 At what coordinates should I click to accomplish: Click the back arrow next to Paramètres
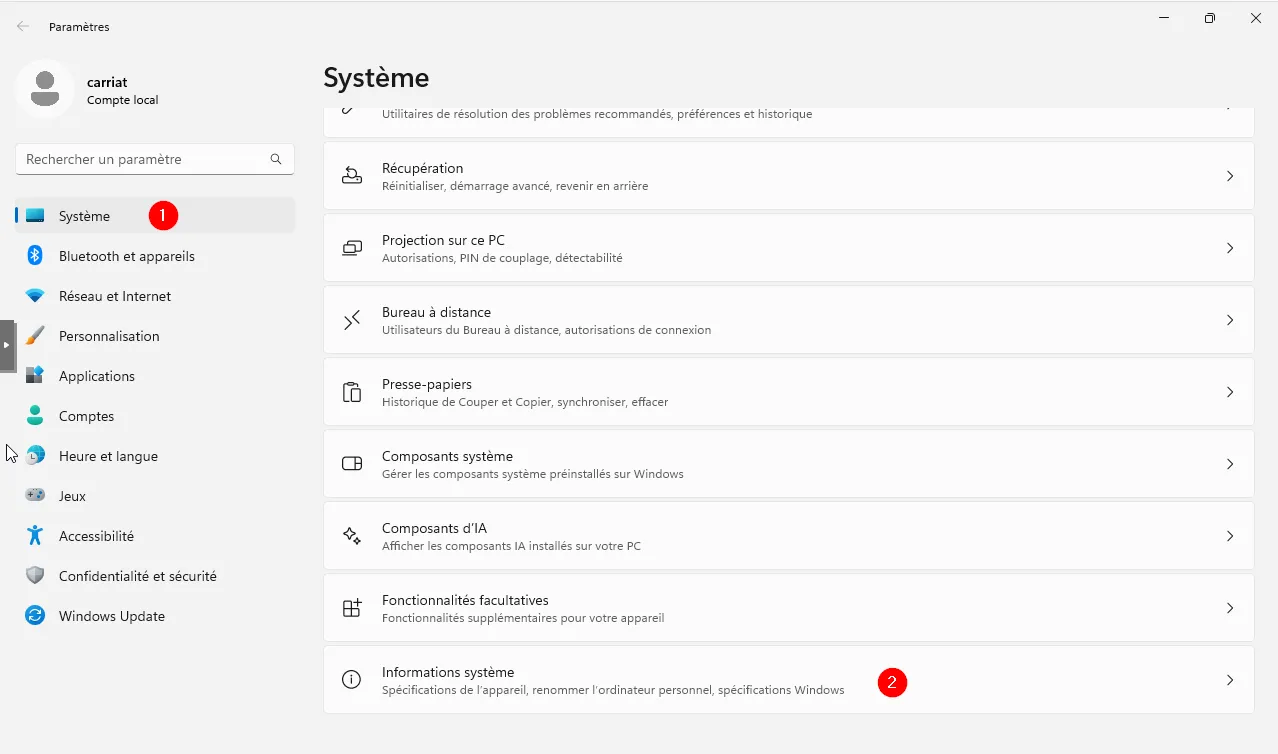tap(23, 27)
